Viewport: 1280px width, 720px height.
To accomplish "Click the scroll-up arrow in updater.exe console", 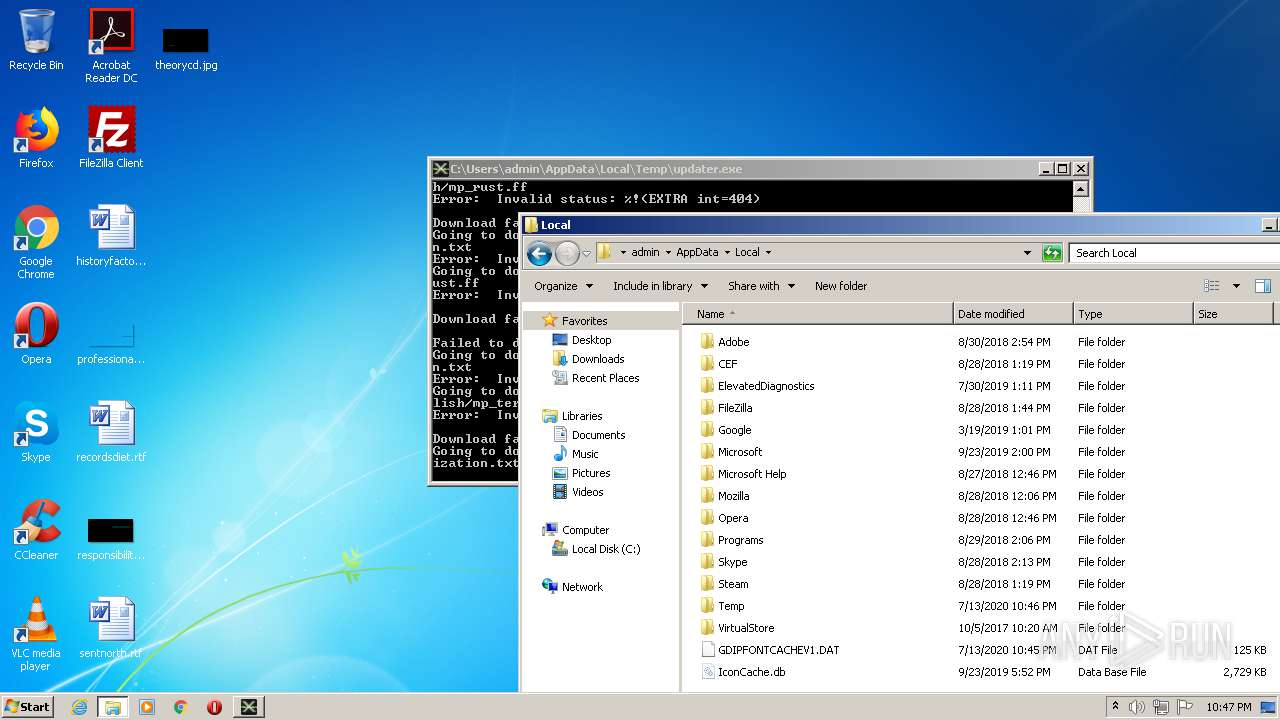I will 1080,189.
